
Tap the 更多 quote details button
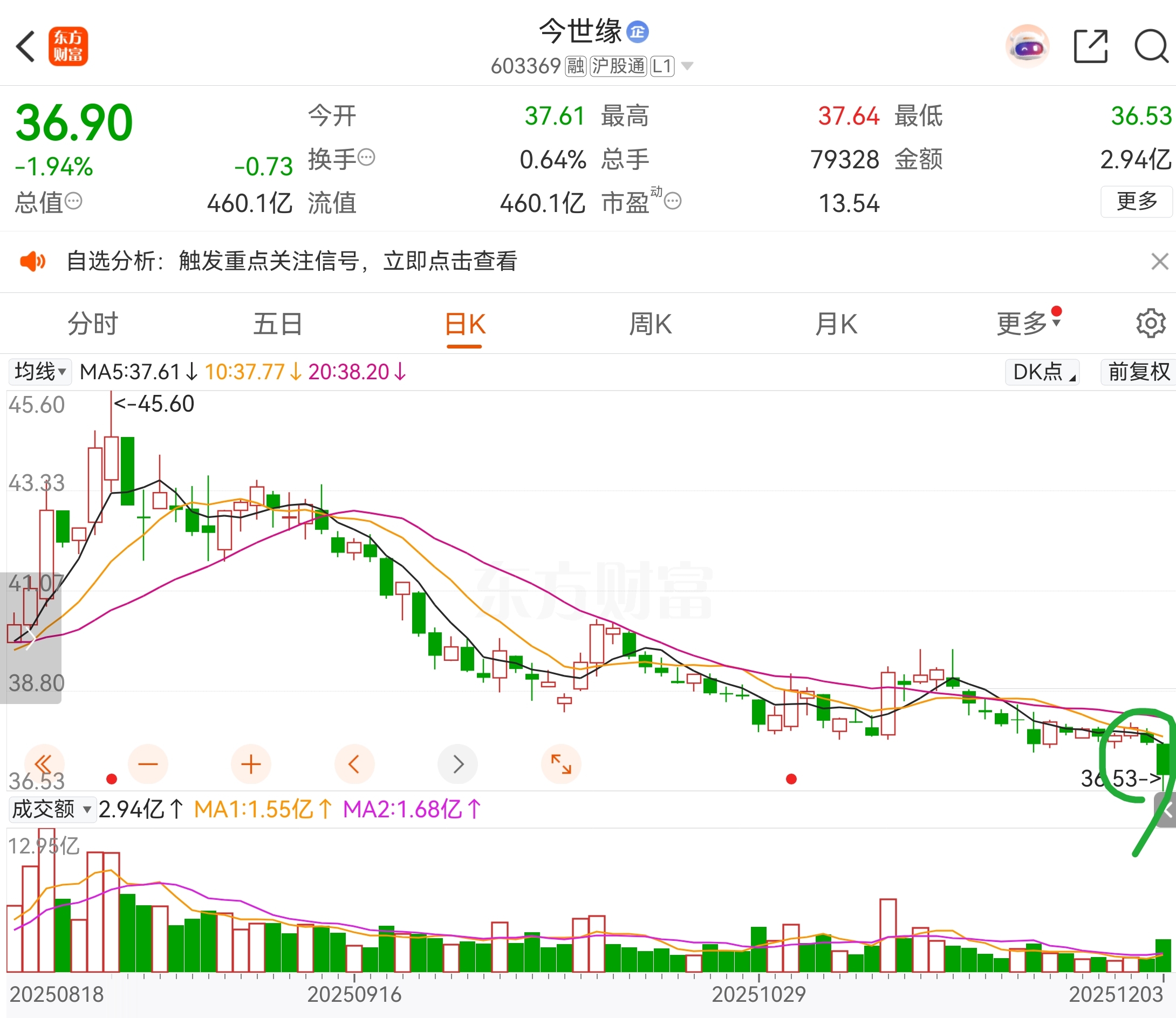1136,202
